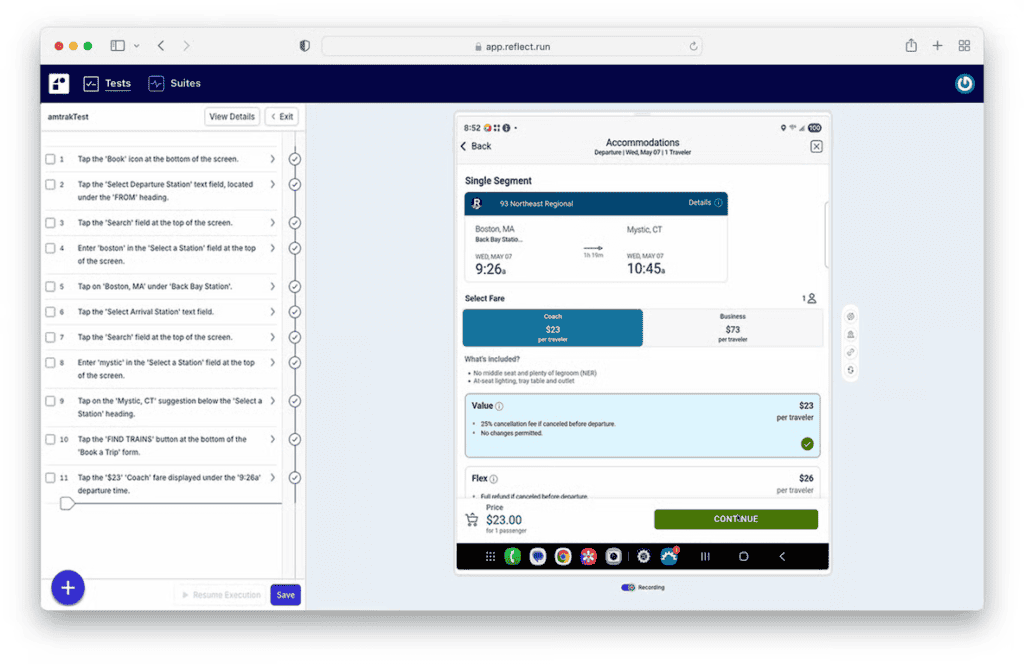1024x664 pixels.
Task: Close the Accommodations screen with the X icon
Action: coord(816,147)
